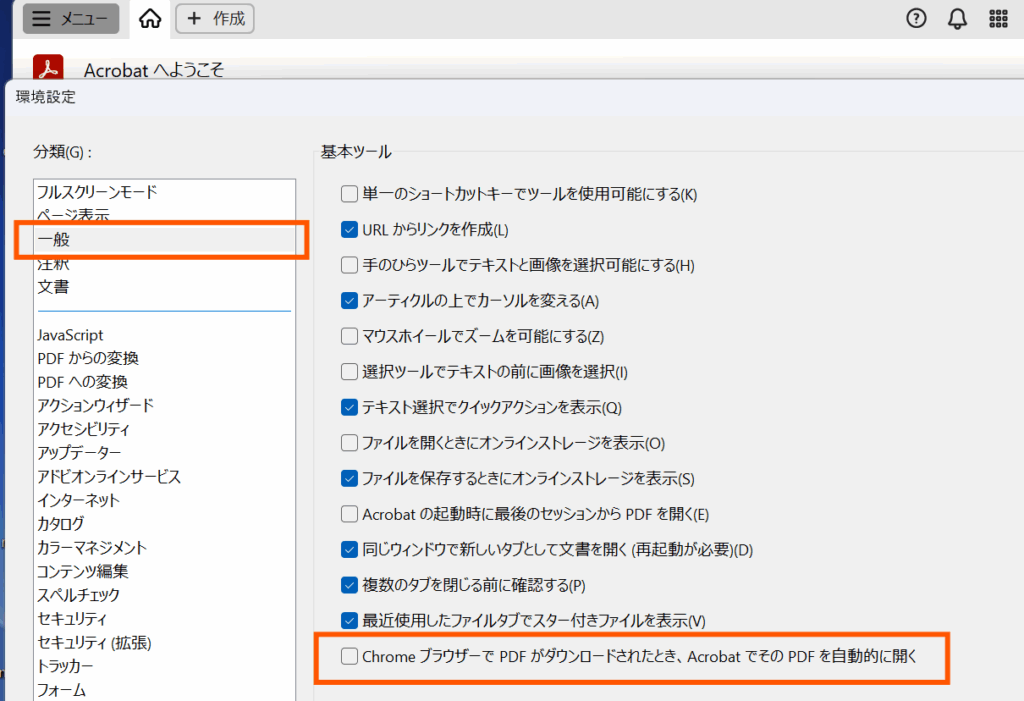
Task: Open the apps grid icon
Action: point(998,18)
